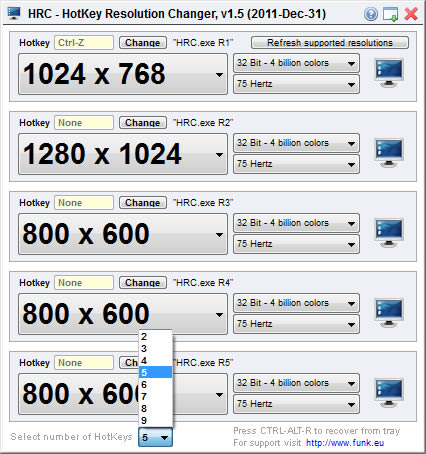Click the Ctrl-Z hotkey field
426x454 pixels.
[x=84, y=43]
